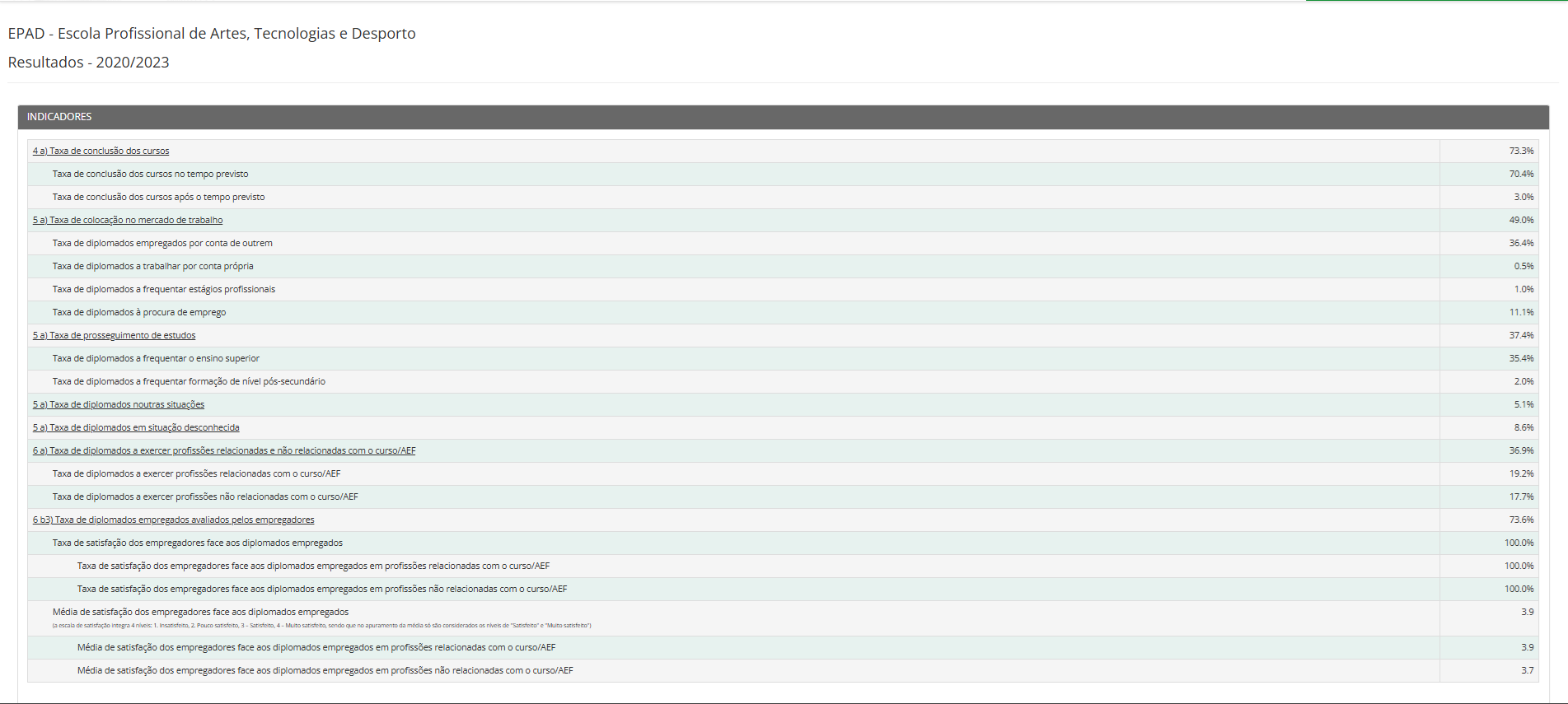Open '6 b3) diplomados empregados avaliados pelos empregadores' link
Screen dimensions: 1568x704
point(173,520)
